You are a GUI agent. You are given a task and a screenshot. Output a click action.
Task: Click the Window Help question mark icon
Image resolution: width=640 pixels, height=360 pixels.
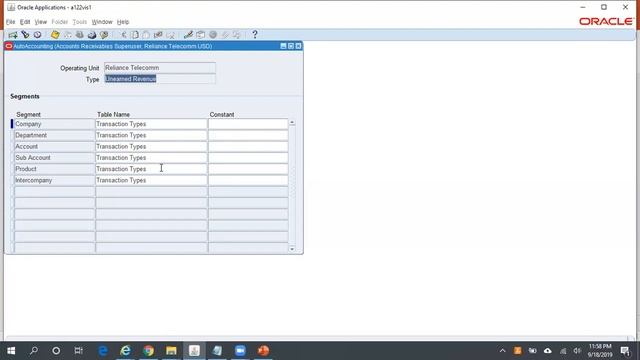coord(255,35)
